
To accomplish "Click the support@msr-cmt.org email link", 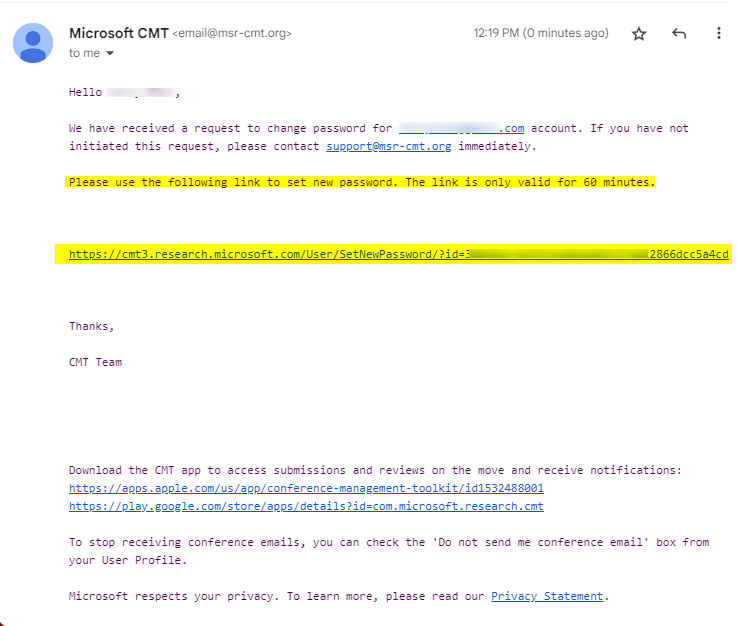I will [388, 146].
